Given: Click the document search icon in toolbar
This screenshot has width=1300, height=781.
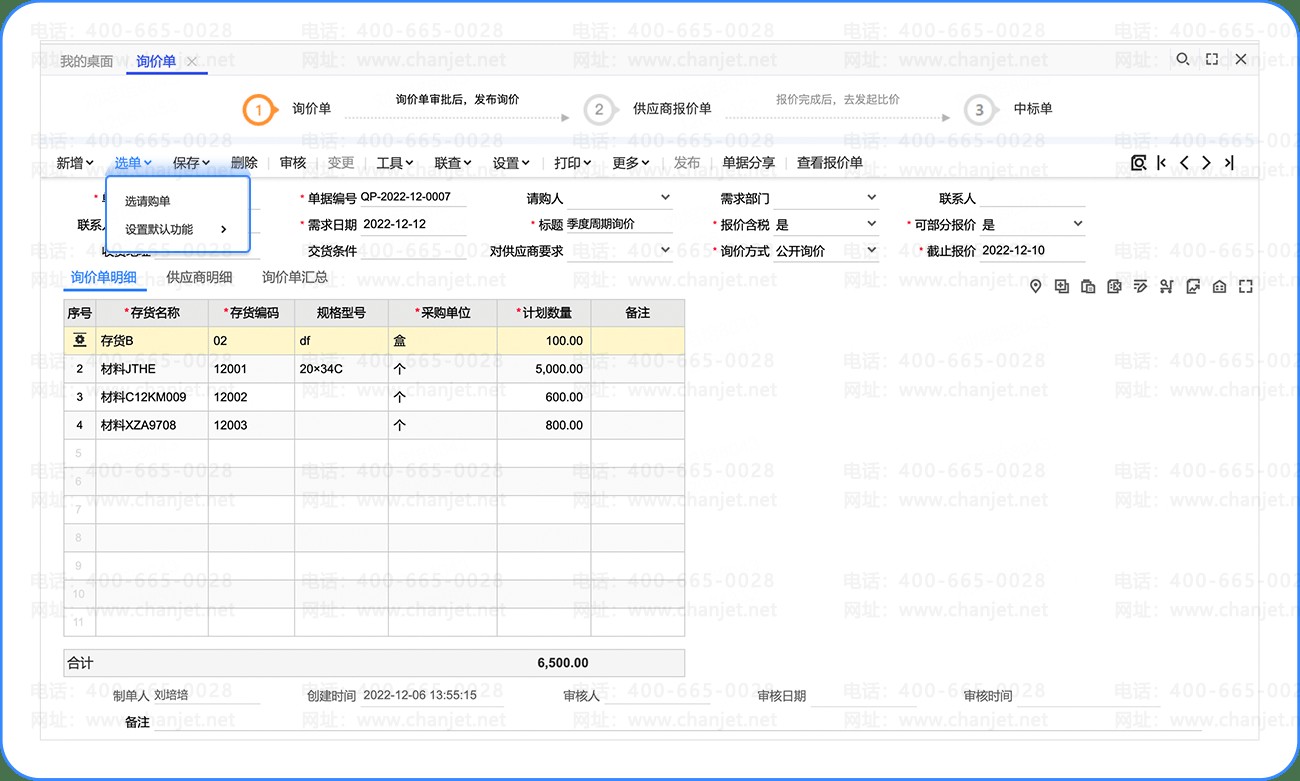Looking at the screenshot, I should (1138, 163).
